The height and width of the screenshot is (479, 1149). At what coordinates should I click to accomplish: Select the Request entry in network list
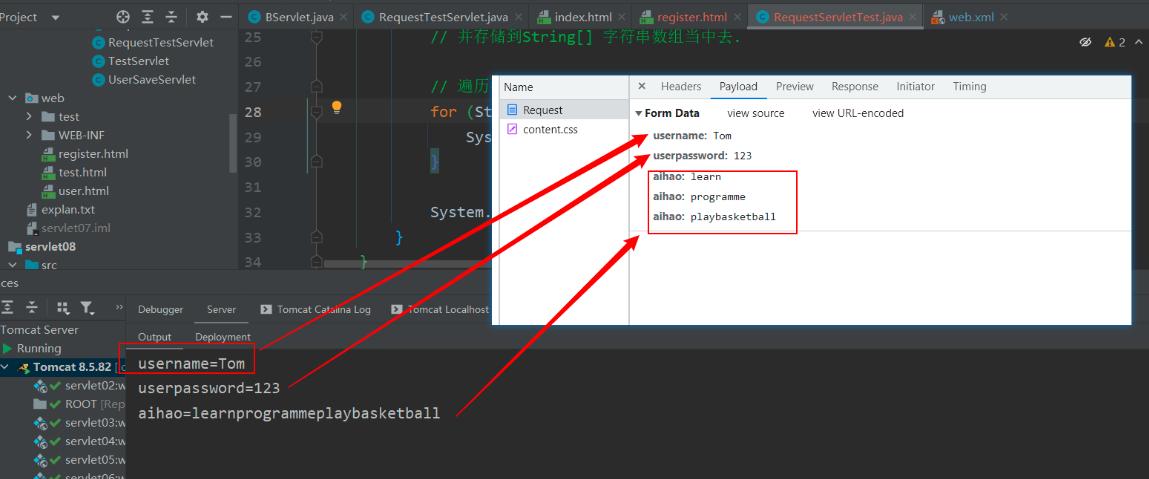coord(563,110)
